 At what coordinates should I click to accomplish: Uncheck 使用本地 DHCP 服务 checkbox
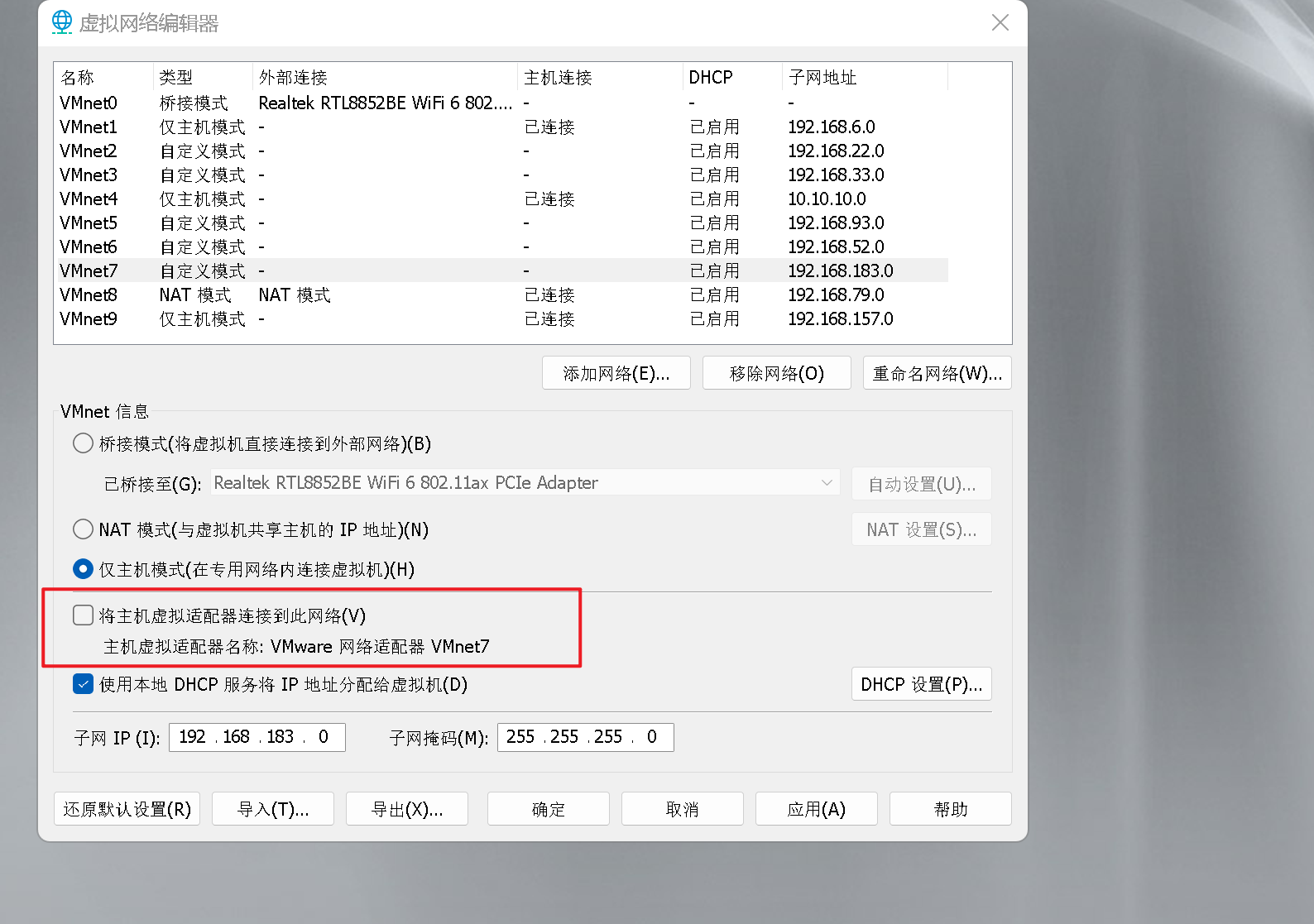click(x=83, y=684)
